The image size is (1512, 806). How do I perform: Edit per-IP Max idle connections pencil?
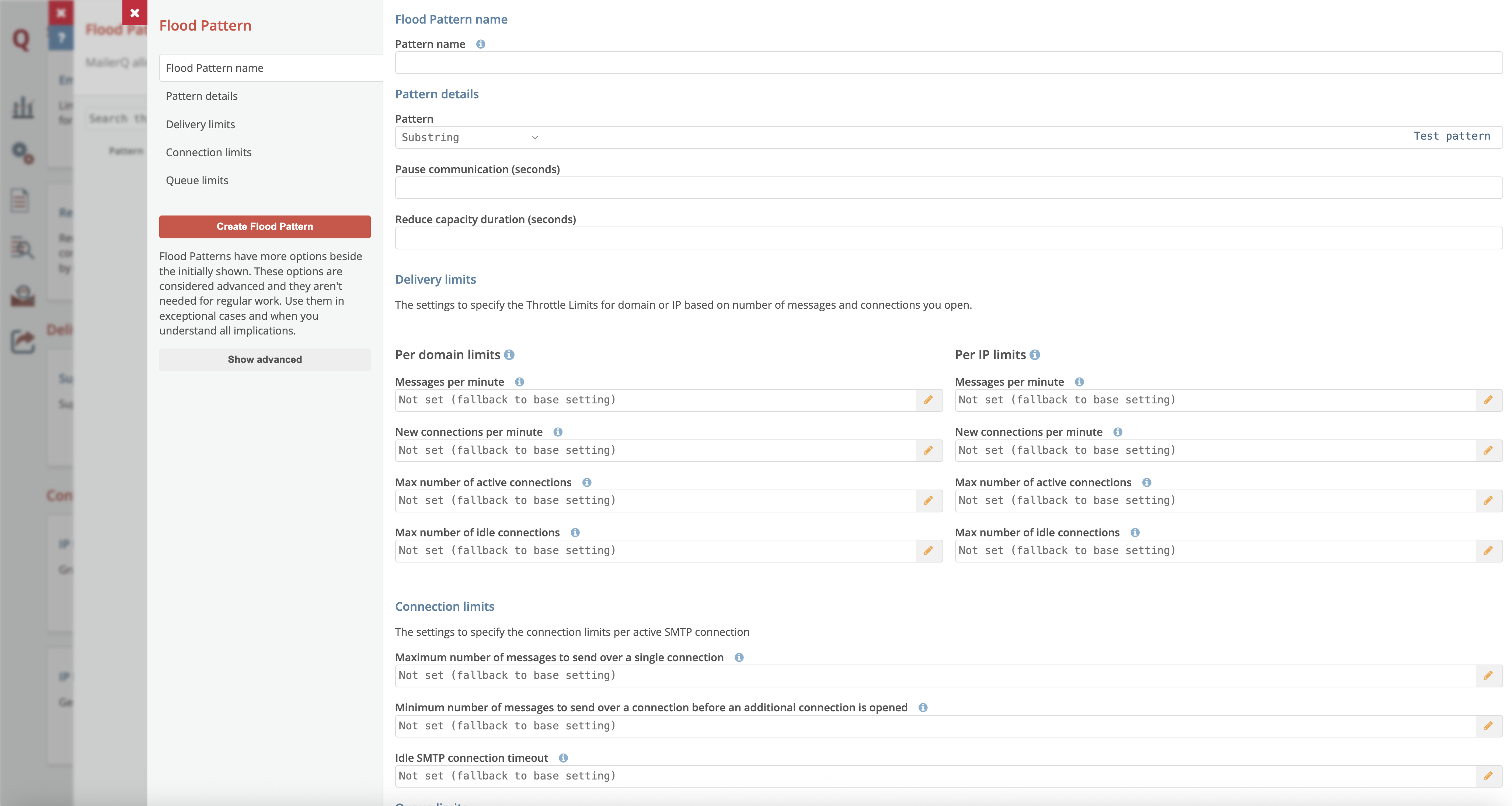pos(1488,551)
